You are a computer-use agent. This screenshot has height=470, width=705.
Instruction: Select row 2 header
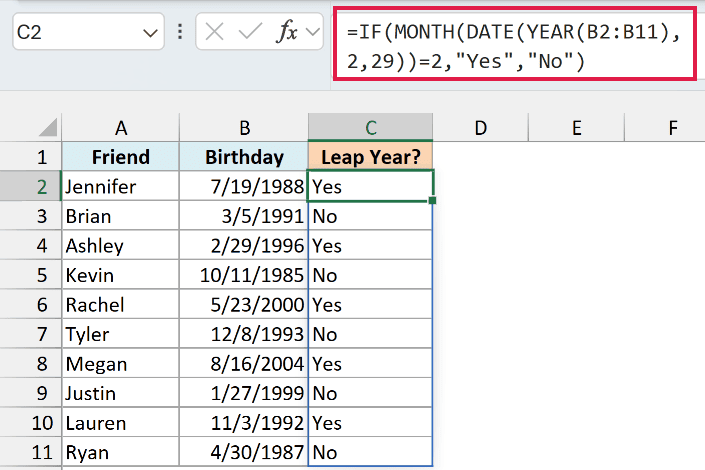click(31, 186)
